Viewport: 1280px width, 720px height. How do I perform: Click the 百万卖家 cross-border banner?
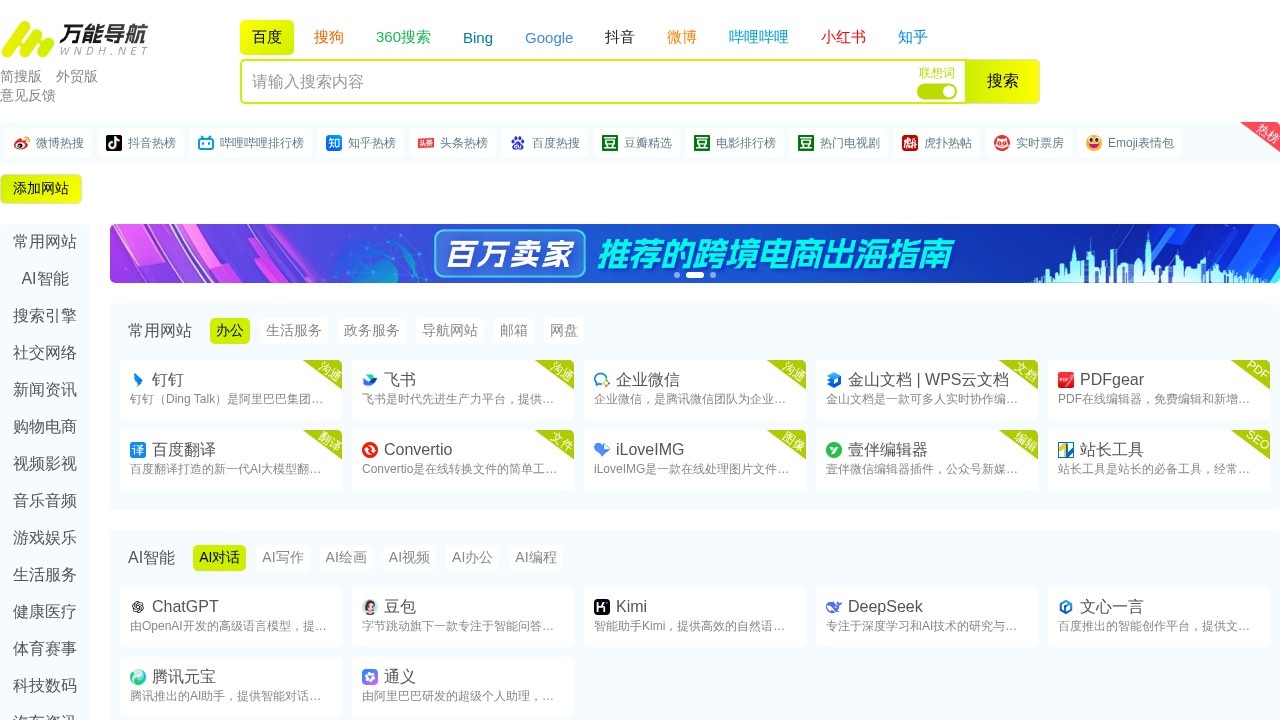(695, 253)
